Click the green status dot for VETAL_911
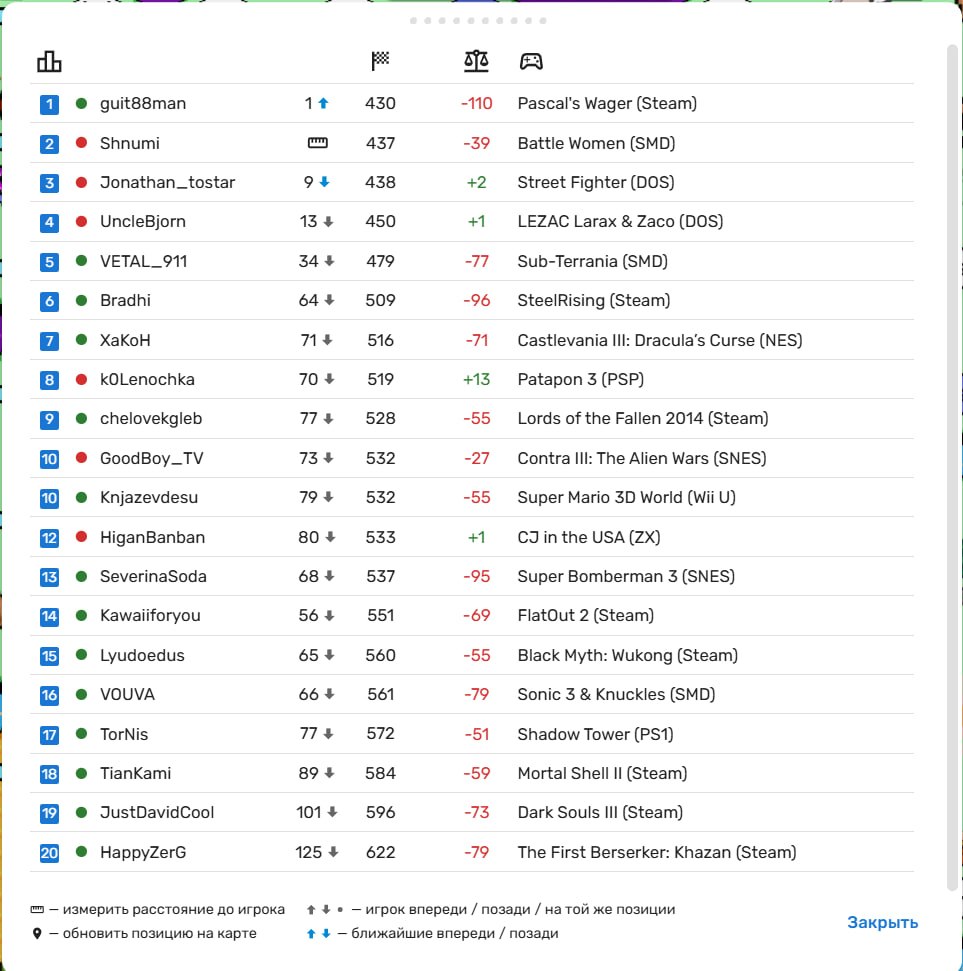Screen dimensions: 963x971 pos(81,261)
